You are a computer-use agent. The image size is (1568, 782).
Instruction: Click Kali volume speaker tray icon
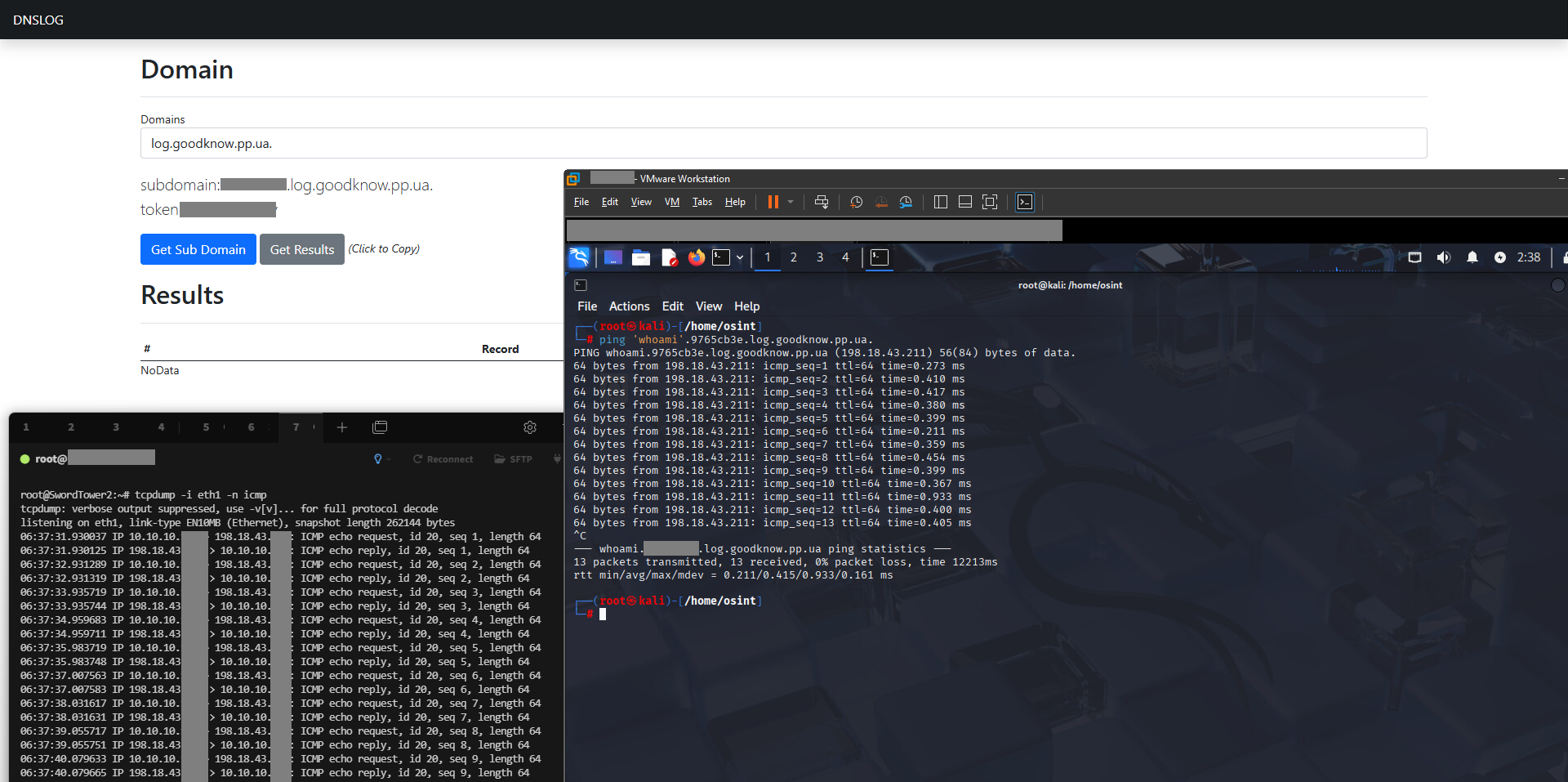(1444, 257)
